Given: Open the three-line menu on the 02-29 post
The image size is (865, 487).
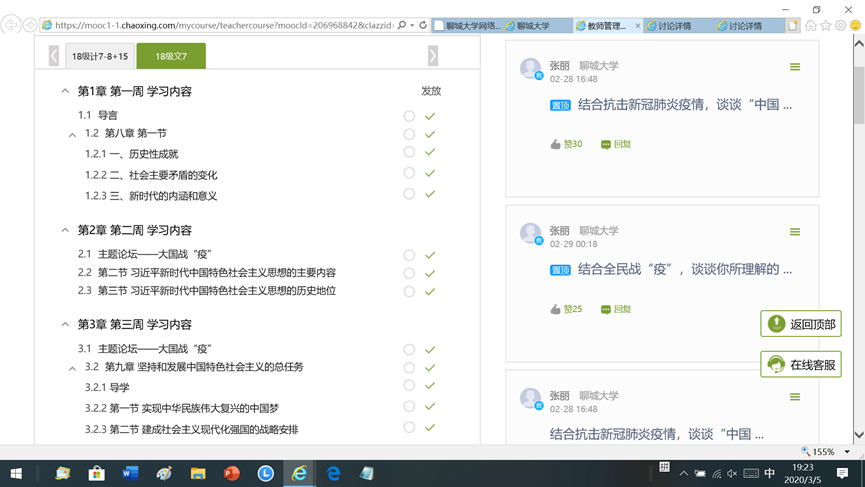Looking at the screenshot, I should pyautogui.click(x=795, y=232).
